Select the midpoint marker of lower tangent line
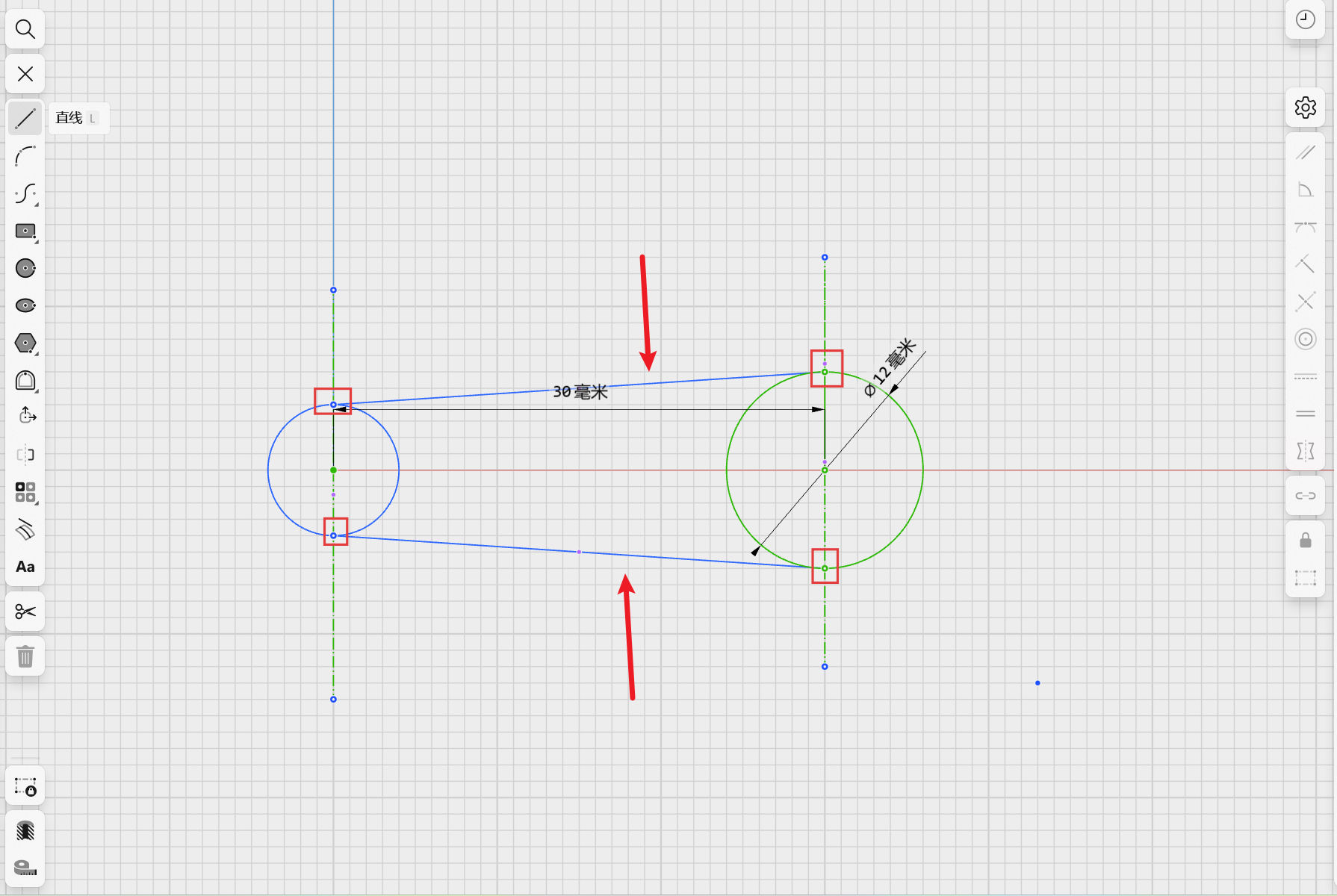 579,552
